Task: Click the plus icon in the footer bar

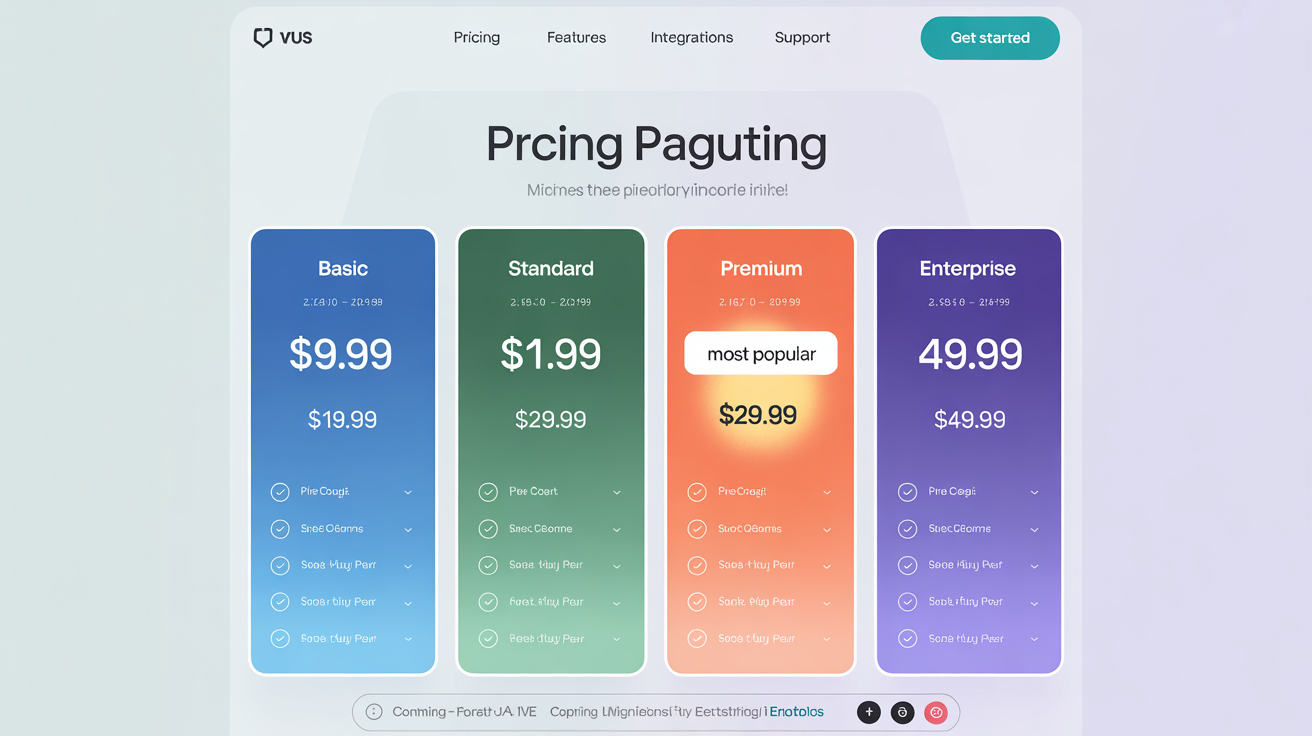Action: pos(868,712)
